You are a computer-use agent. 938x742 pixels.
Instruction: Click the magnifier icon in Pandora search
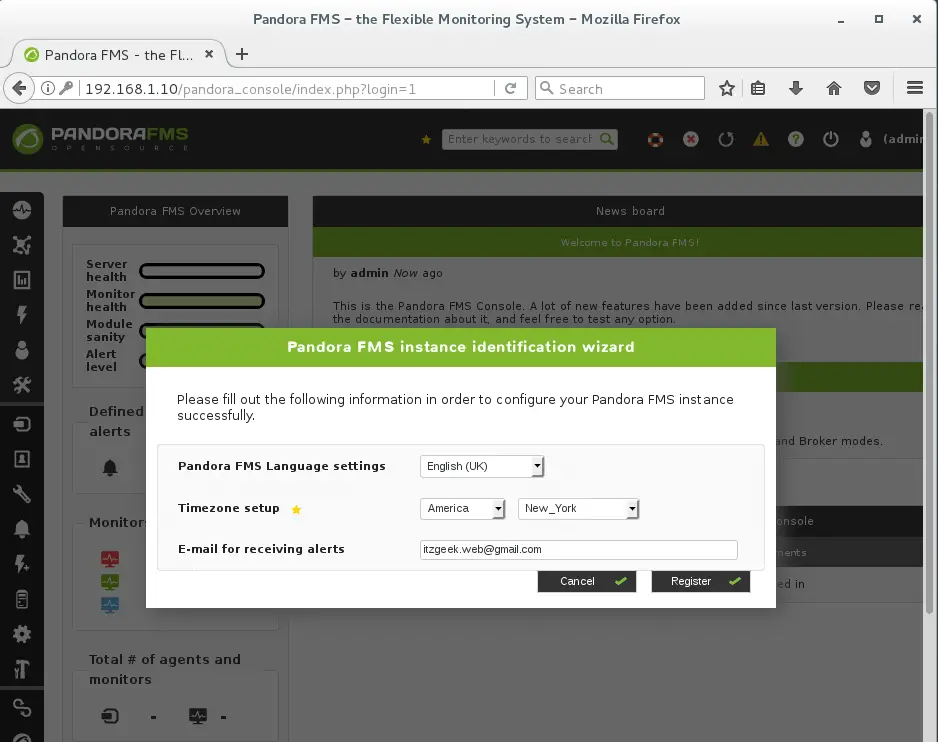pos(607,139)
